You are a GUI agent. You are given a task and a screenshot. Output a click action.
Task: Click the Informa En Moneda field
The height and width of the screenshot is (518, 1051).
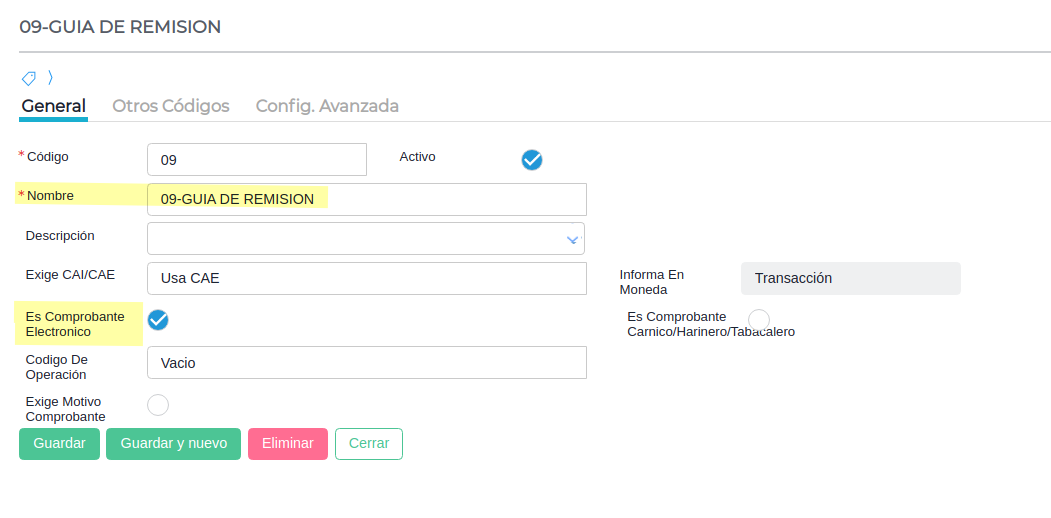pos(850,279)
